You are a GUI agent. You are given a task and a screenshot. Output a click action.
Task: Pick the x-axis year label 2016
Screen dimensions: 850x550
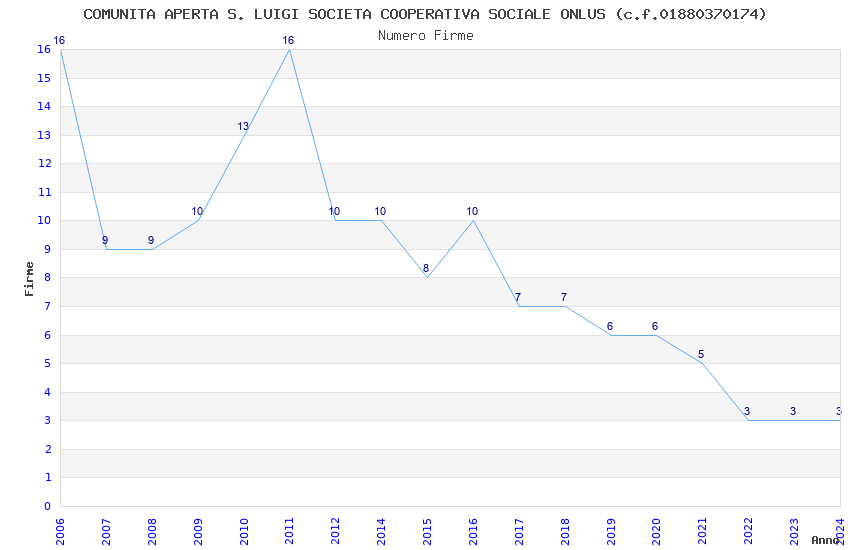click(x=473, y=532)
